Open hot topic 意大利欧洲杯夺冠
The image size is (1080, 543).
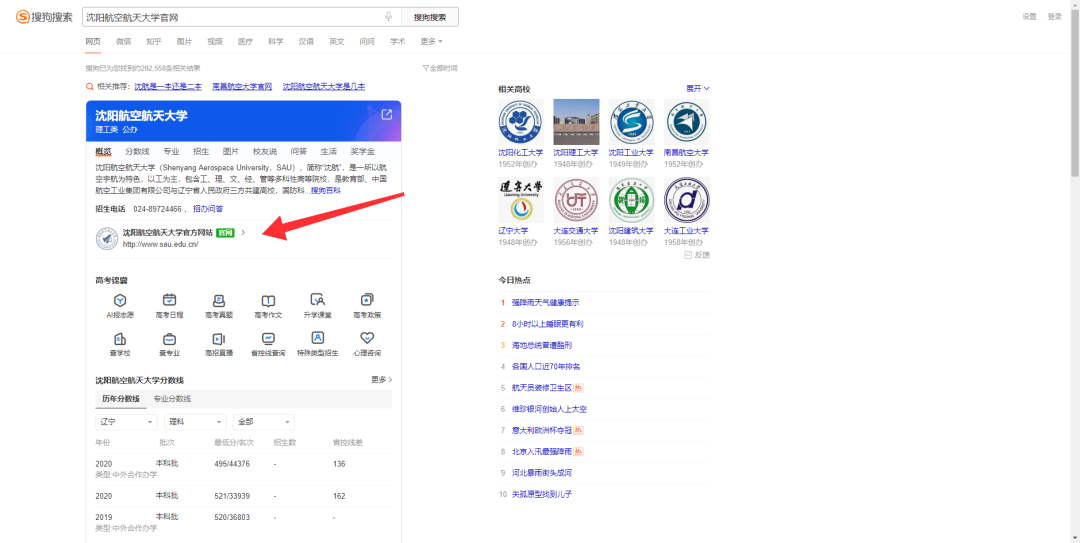click(x=542, y=431)
